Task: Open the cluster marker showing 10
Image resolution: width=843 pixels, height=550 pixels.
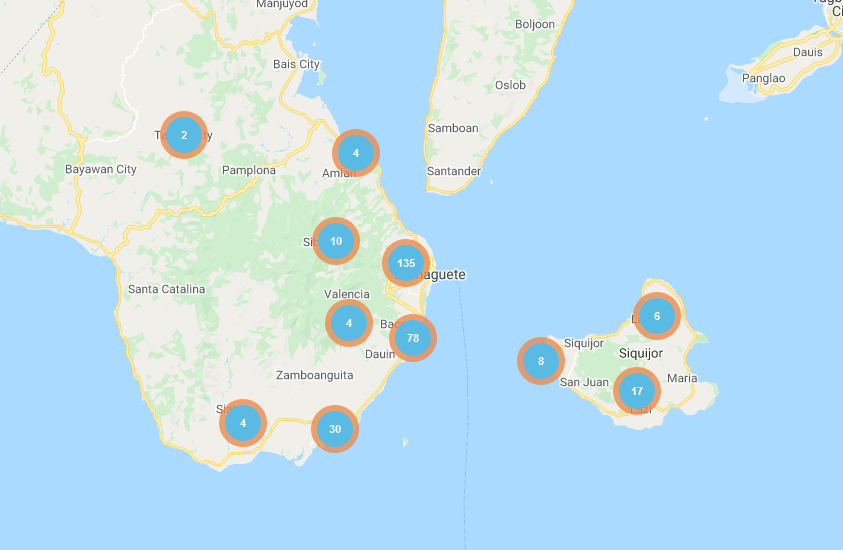Action: coord(336,241)
